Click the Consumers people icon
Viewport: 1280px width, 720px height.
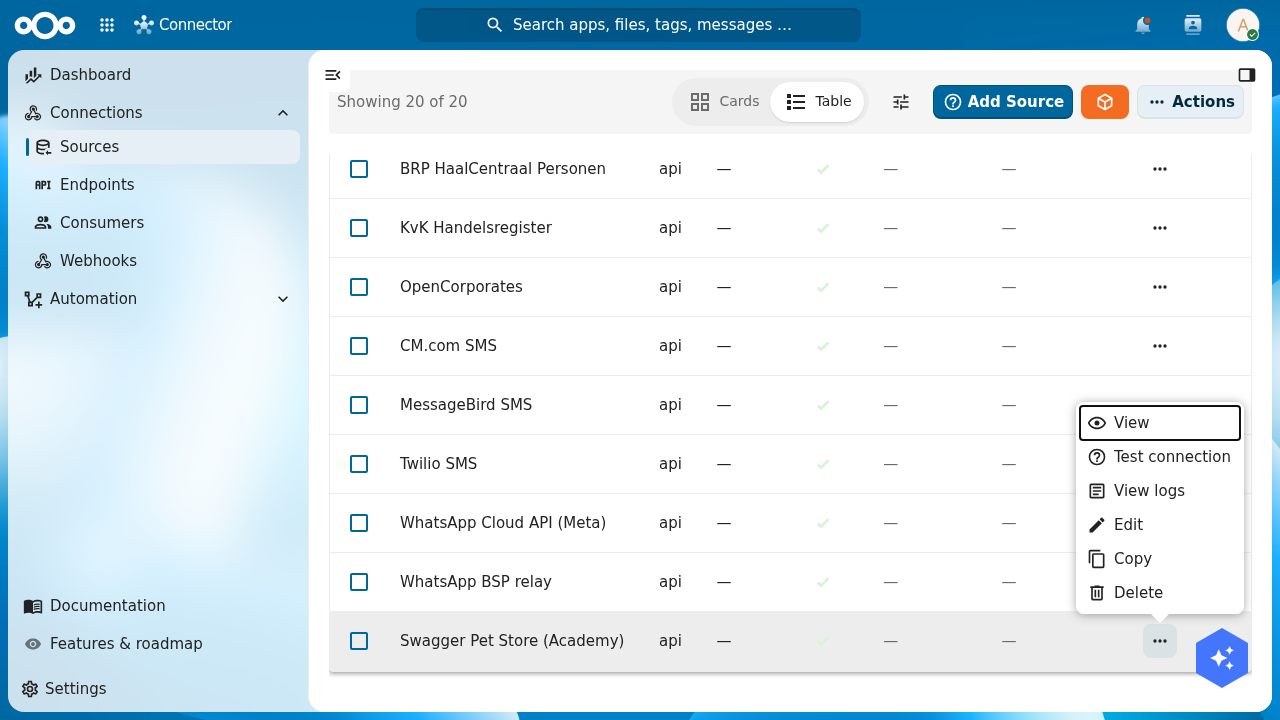pyautogui.click(x=43, y=223)
